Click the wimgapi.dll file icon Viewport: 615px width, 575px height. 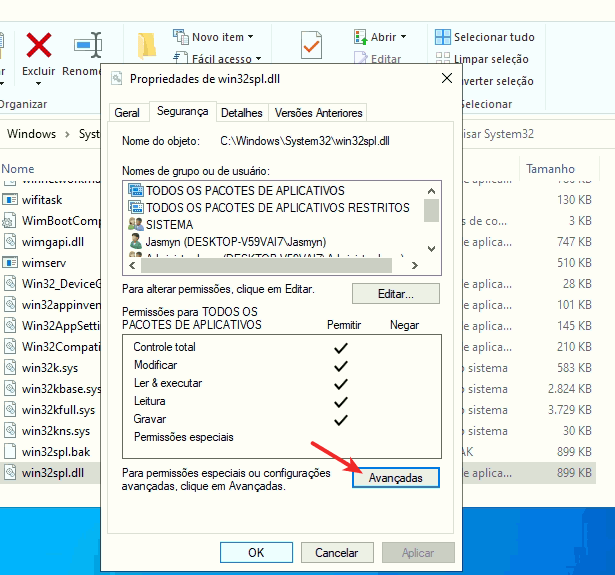[x=10, y=242]
